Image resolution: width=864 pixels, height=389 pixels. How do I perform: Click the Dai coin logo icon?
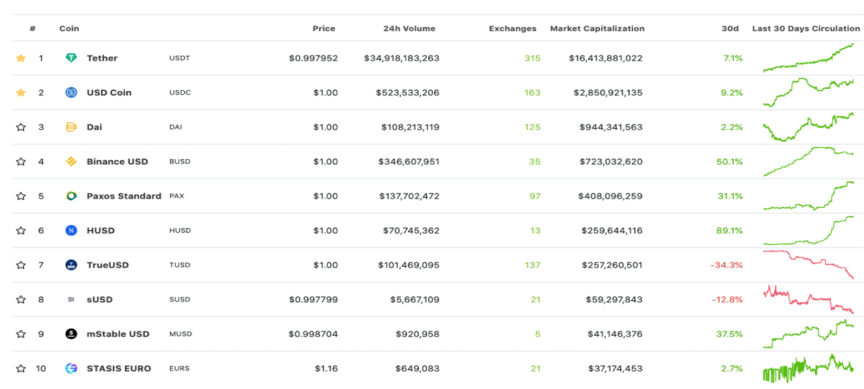coord(71,127)
